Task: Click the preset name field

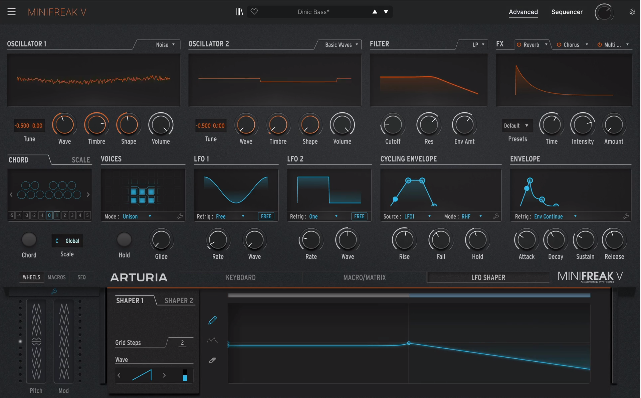Action: click(x=313, y=12)
